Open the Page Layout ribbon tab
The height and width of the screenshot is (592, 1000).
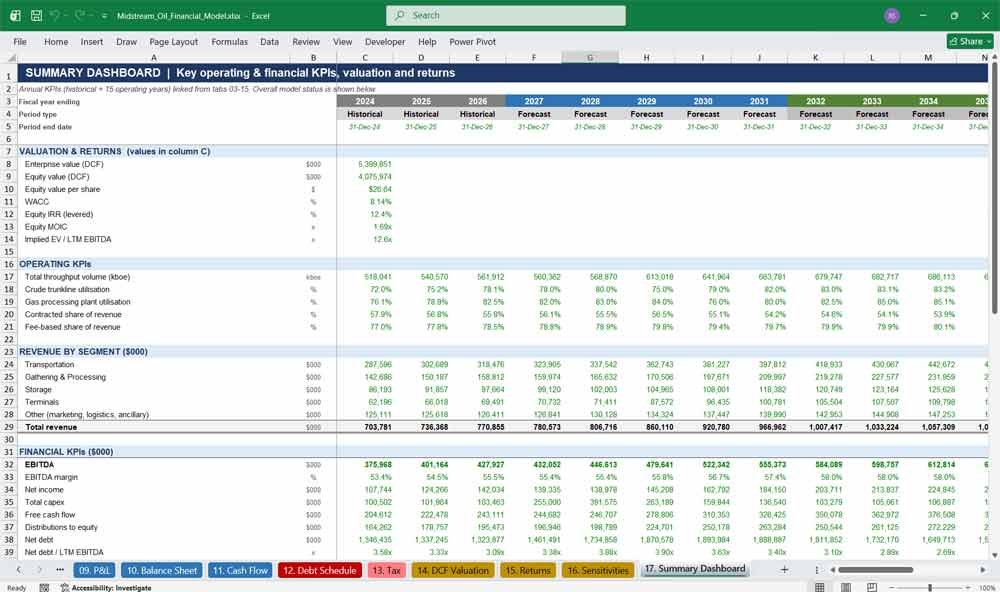click(173, 41)
